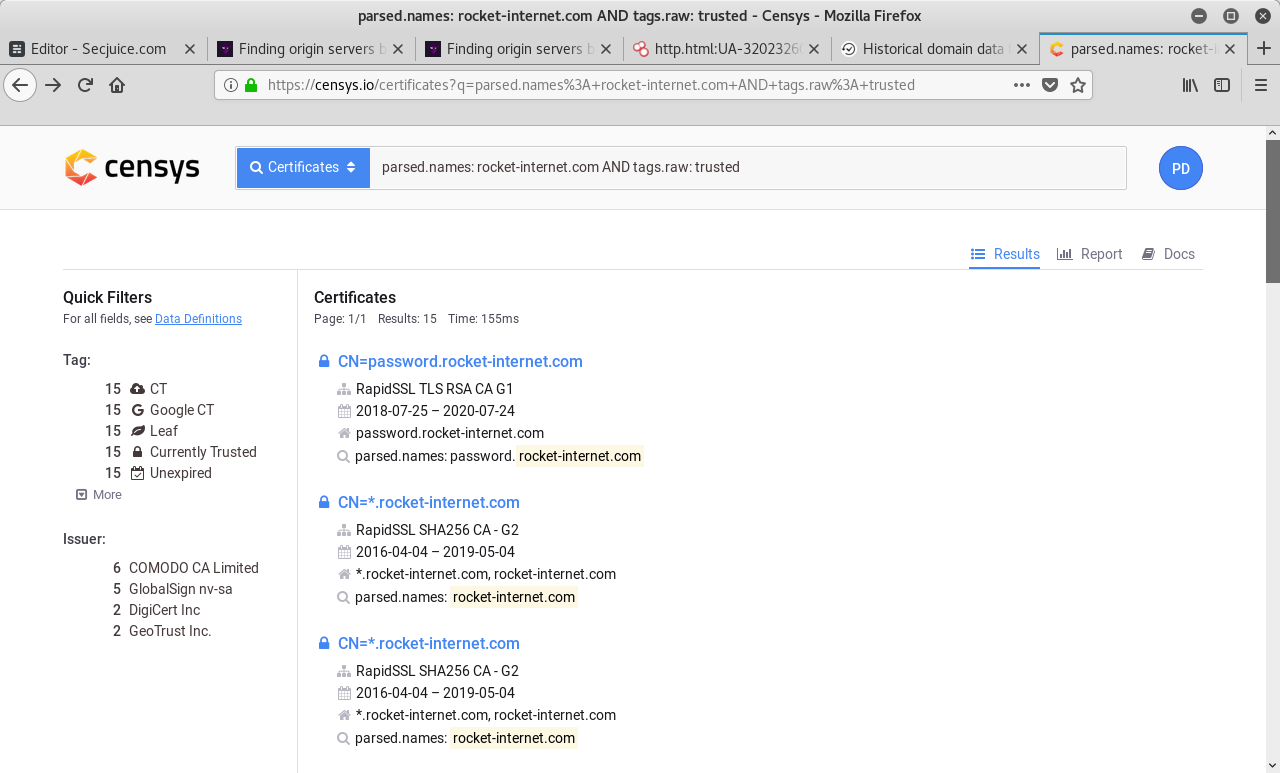This screenshot has width=1280, height=773.
Task: Click the Firefox Home icon
Action: tap(117, 85)
